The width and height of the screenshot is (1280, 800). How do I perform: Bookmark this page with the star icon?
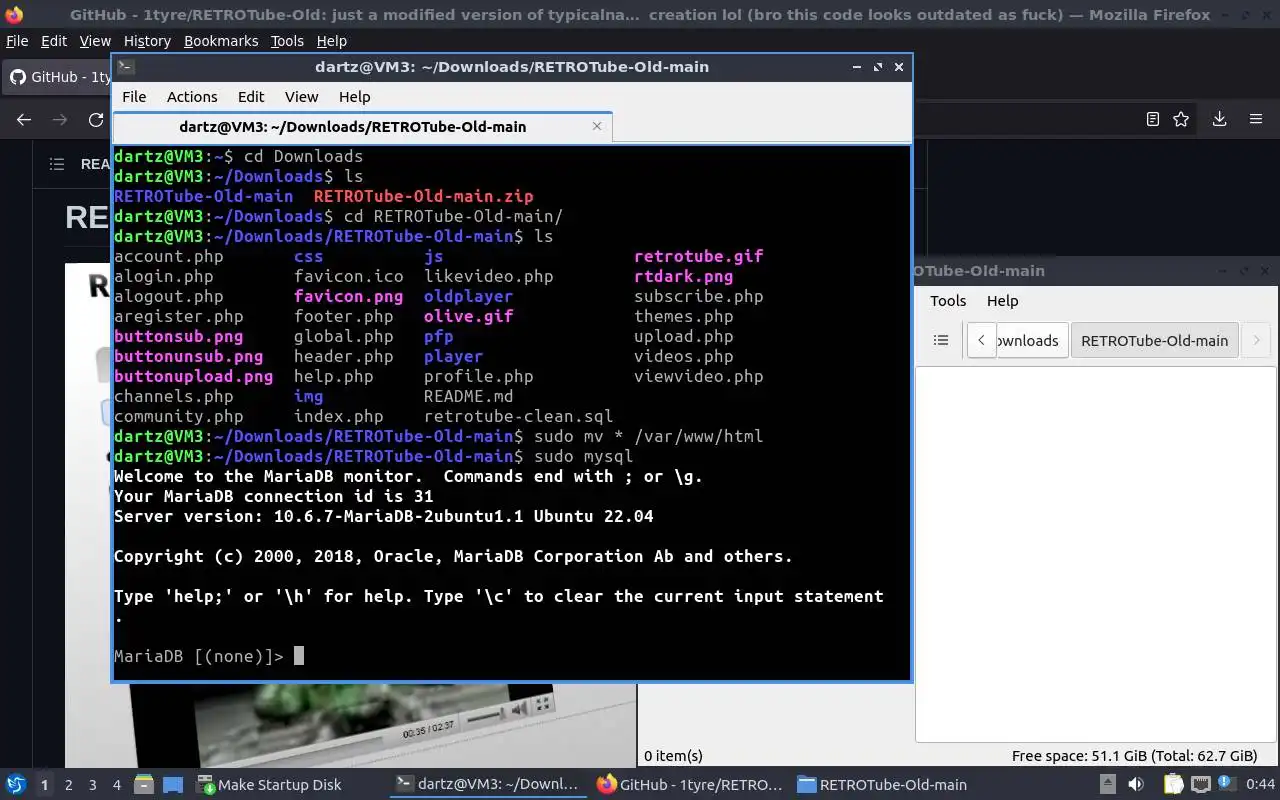(x=1181, y=119)
